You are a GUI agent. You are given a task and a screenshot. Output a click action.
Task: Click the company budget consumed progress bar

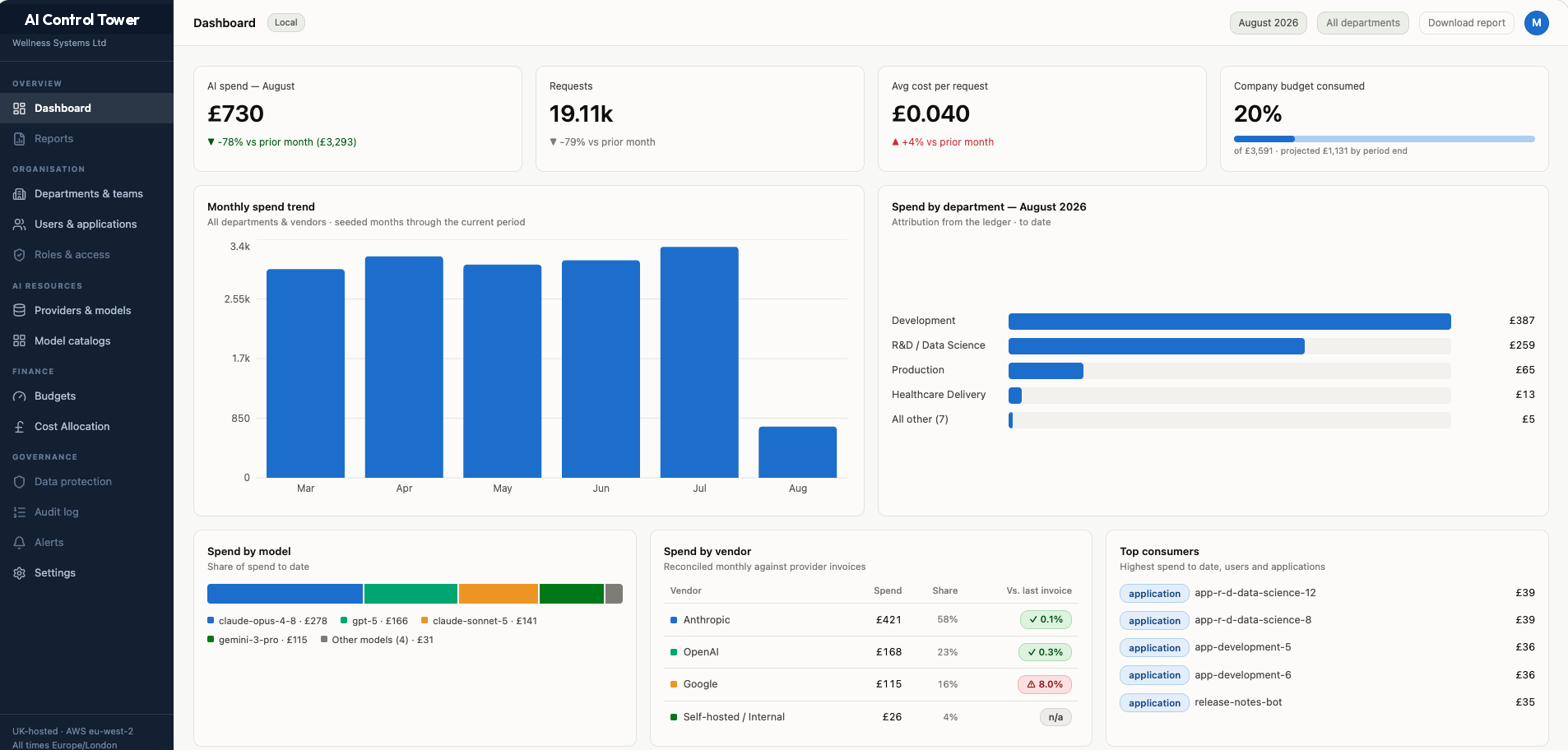[1384, 139]
